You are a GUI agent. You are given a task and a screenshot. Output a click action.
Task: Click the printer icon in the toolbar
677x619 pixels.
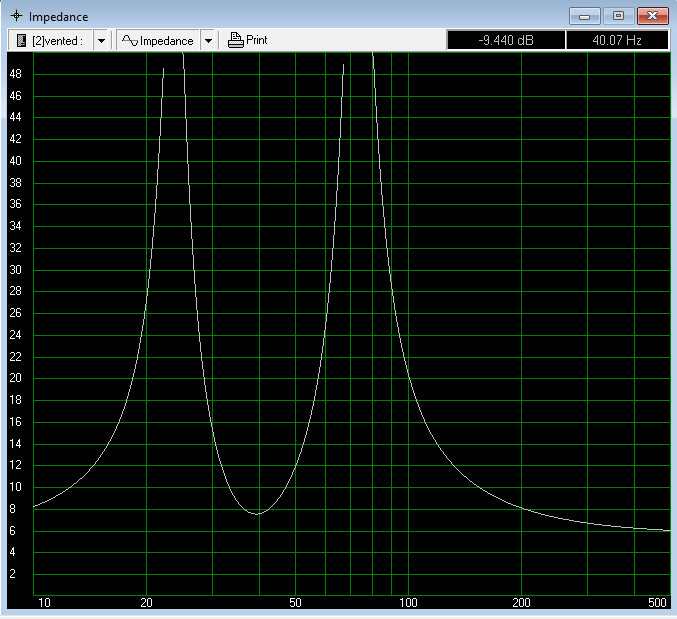[x=235, y=41]
